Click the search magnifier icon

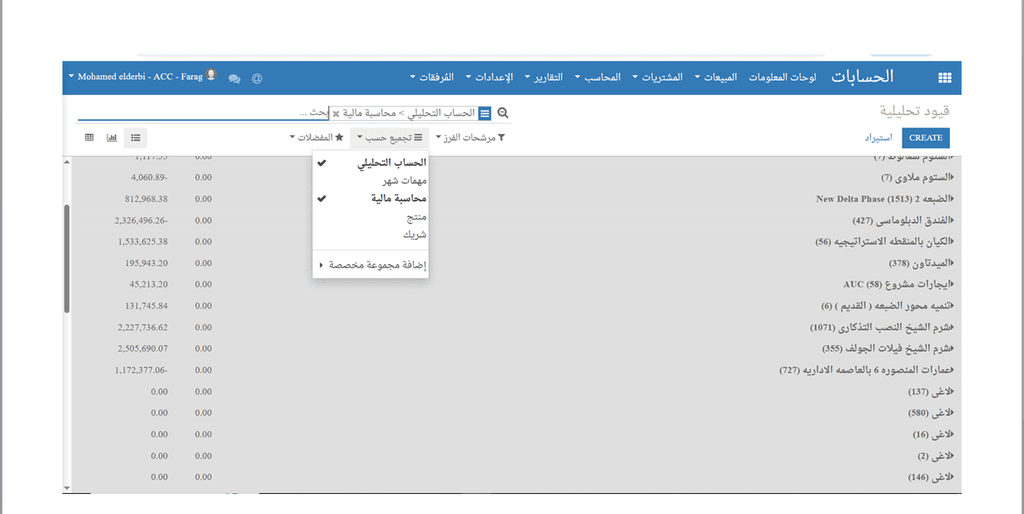point(502,113)
